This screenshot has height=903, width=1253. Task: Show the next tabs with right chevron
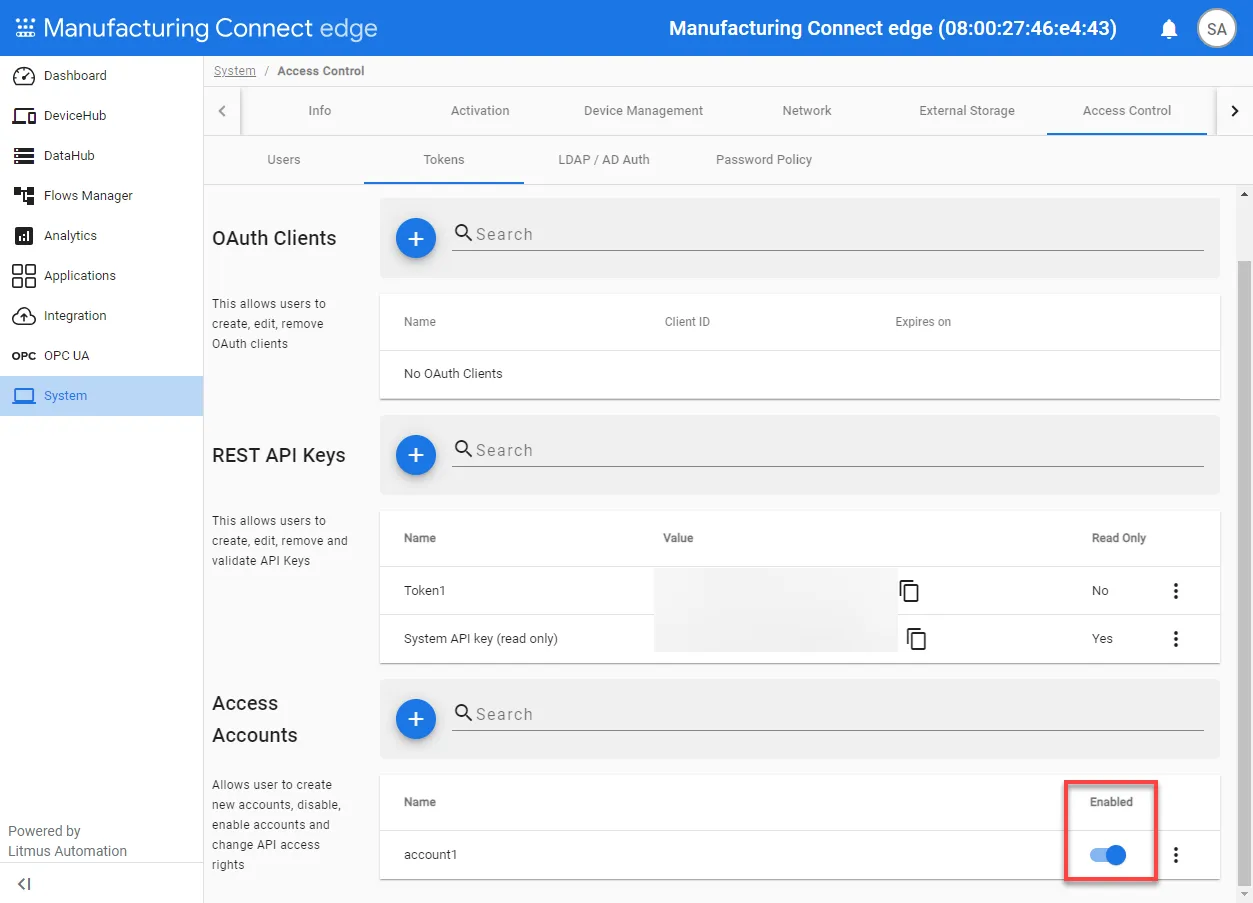[x=1235, y=111]
